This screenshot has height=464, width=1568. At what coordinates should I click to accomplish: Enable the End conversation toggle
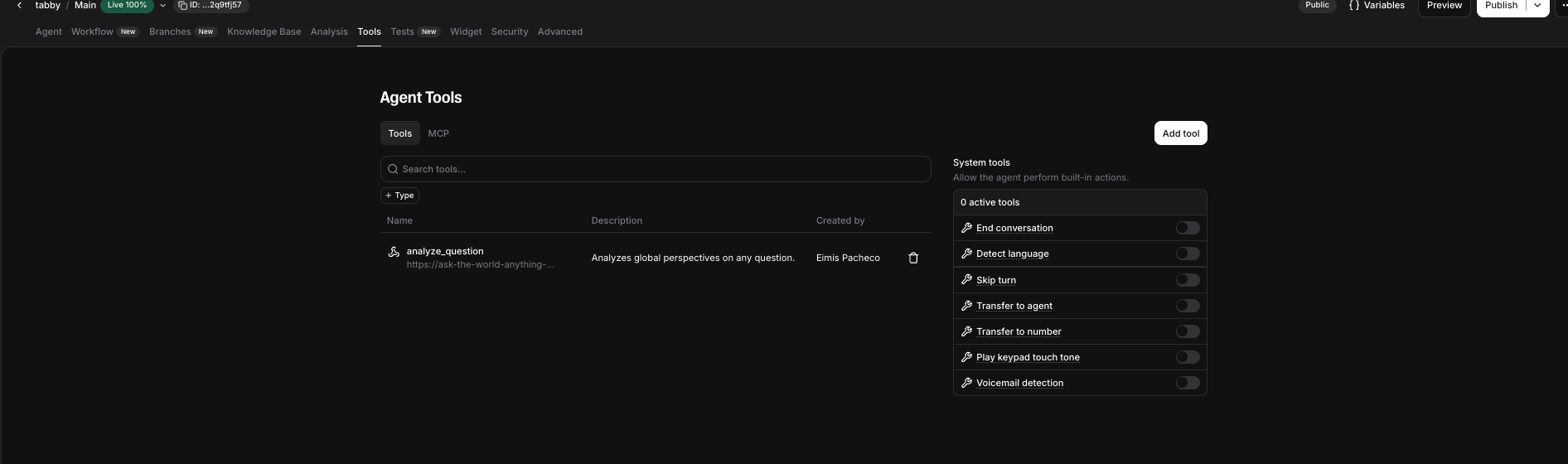1187,228
